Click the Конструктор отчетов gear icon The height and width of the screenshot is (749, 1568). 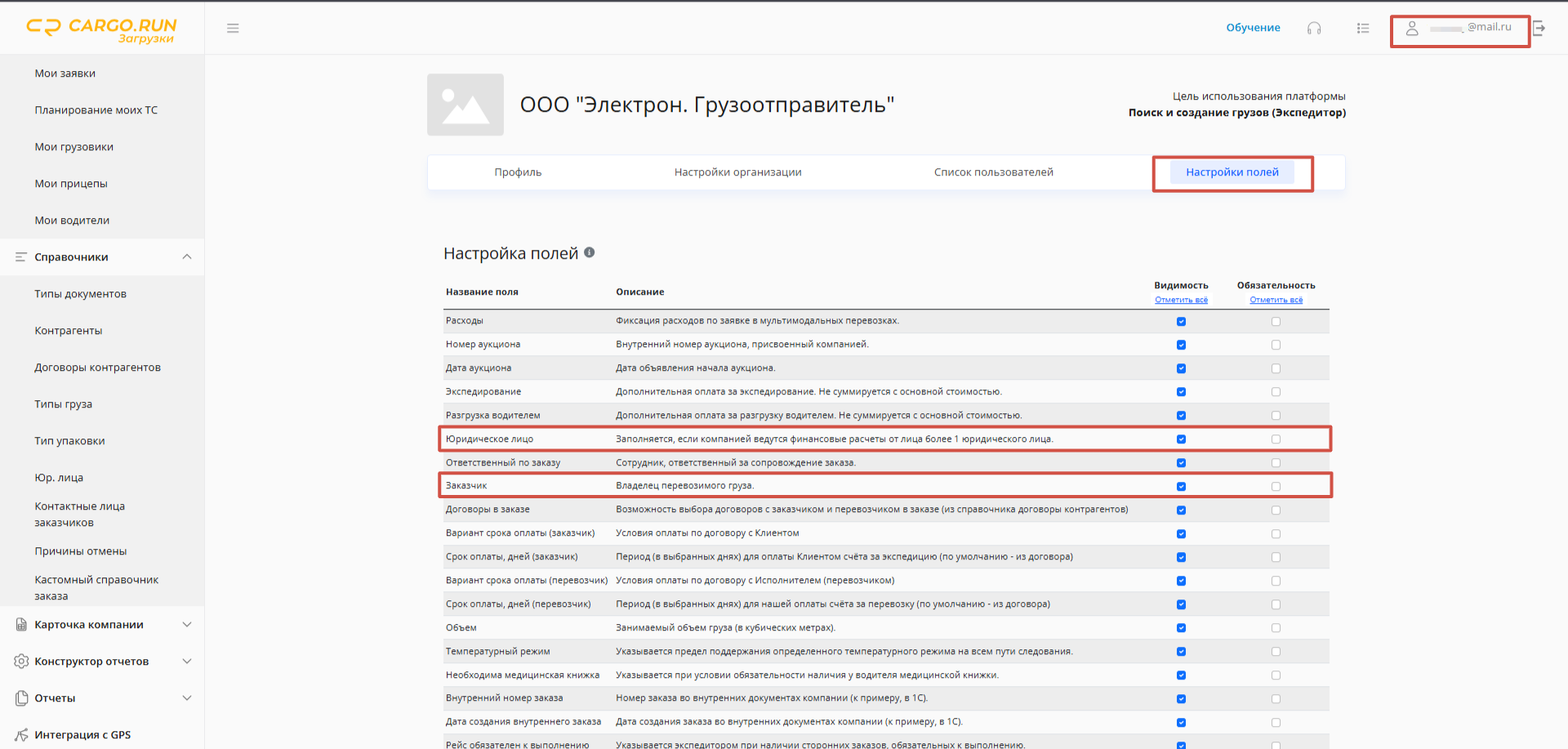21,662
